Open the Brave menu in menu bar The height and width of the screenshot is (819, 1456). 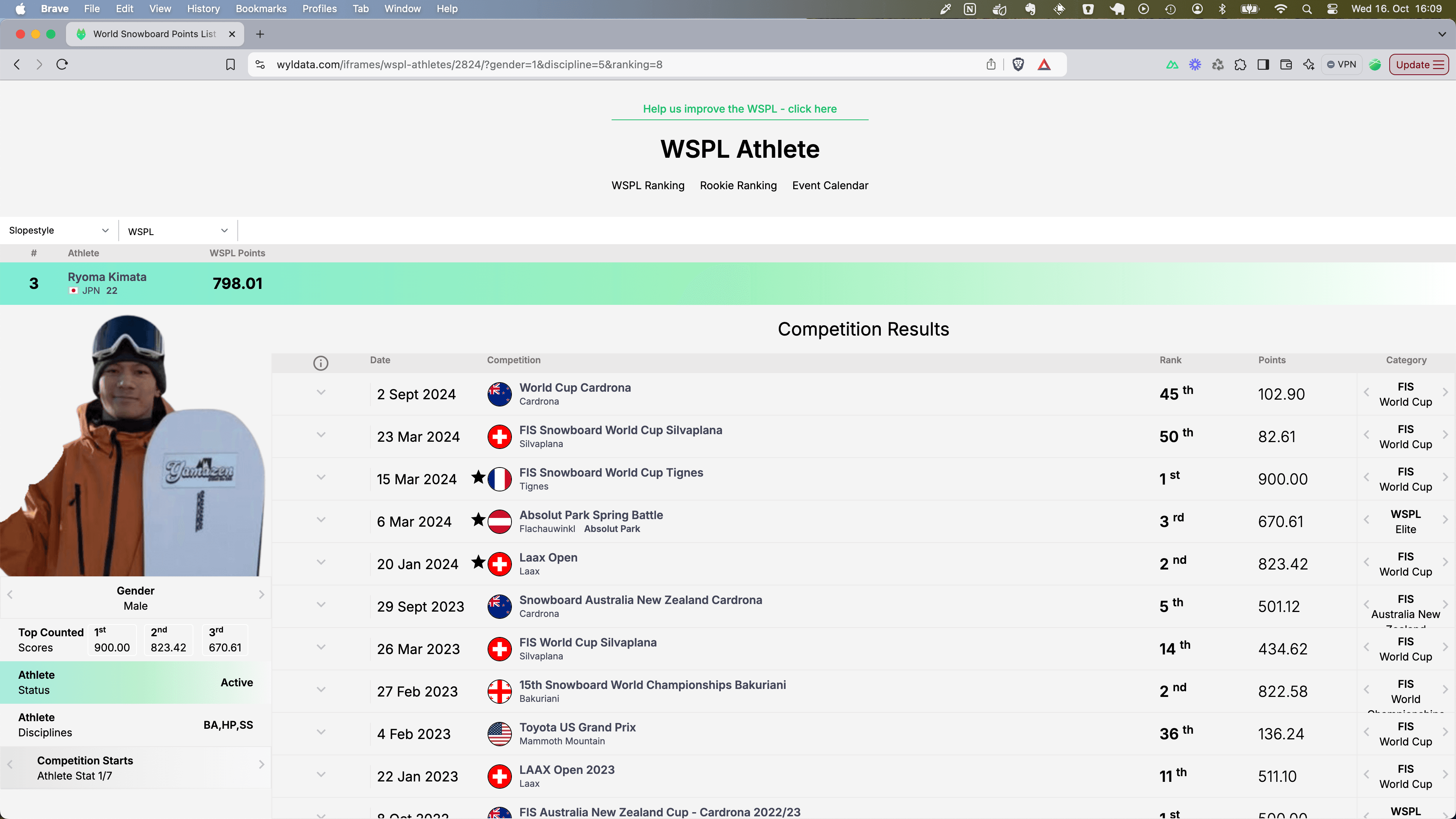tap(55, 8)
